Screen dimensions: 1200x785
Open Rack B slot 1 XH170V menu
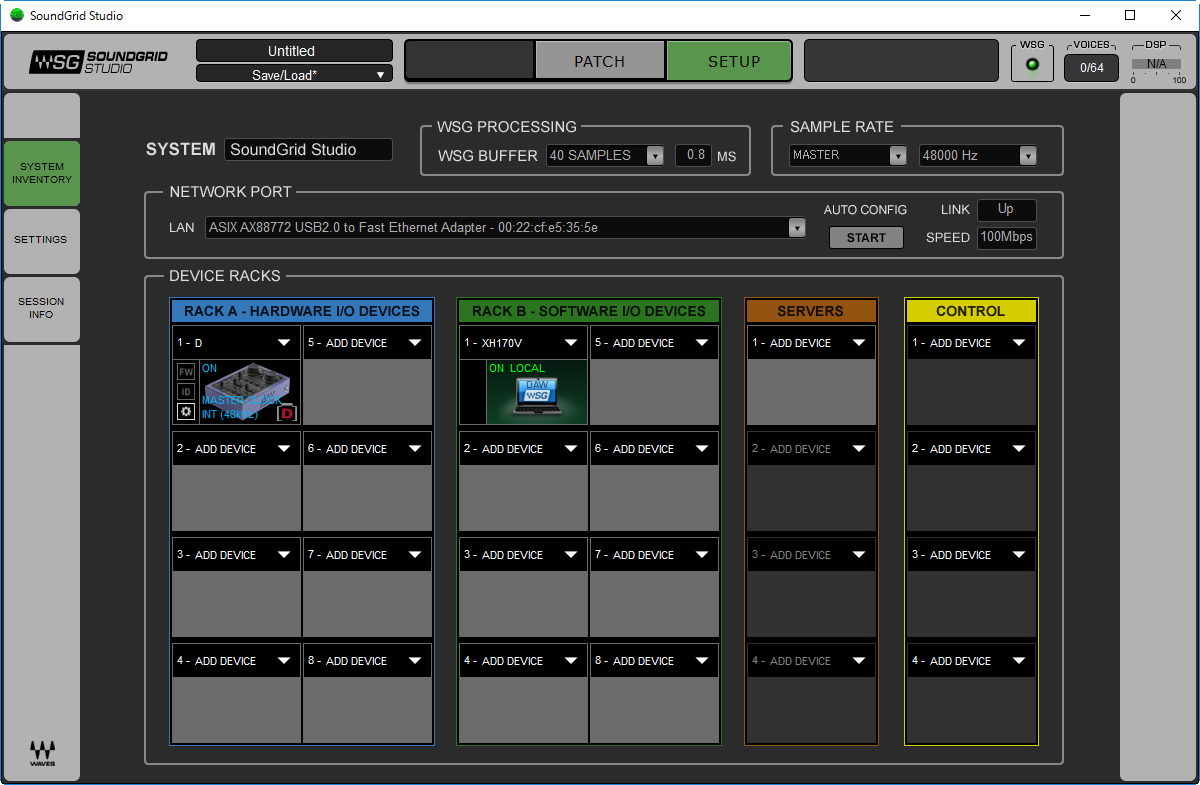523,343
